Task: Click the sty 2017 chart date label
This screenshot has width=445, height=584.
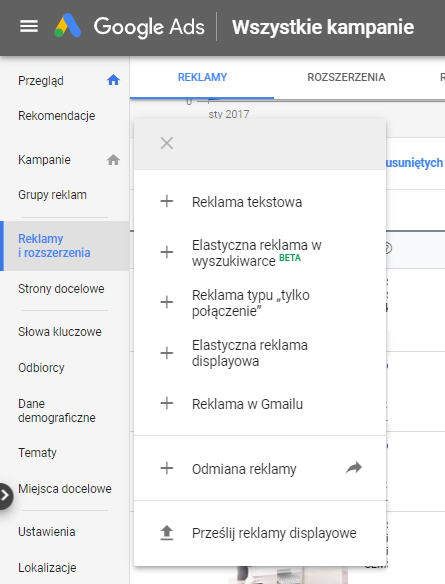Action: point(229,114)
